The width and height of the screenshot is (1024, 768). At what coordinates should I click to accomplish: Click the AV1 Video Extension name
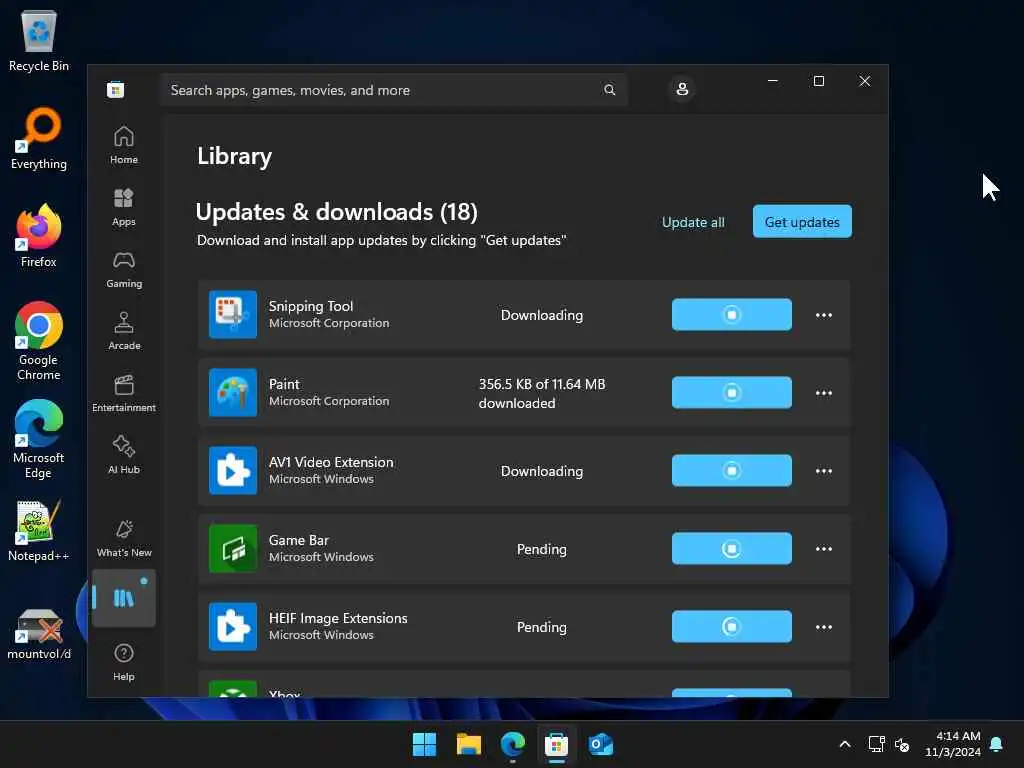[x=331, y=462]
